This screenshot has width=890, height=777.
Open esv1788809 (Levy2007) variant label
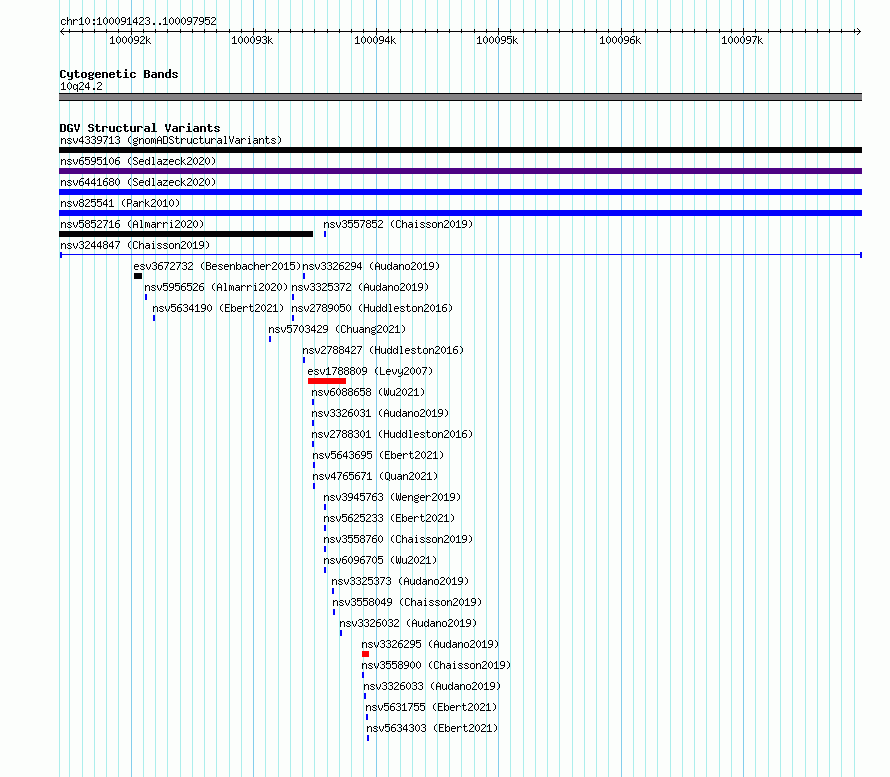click(370, 371)
